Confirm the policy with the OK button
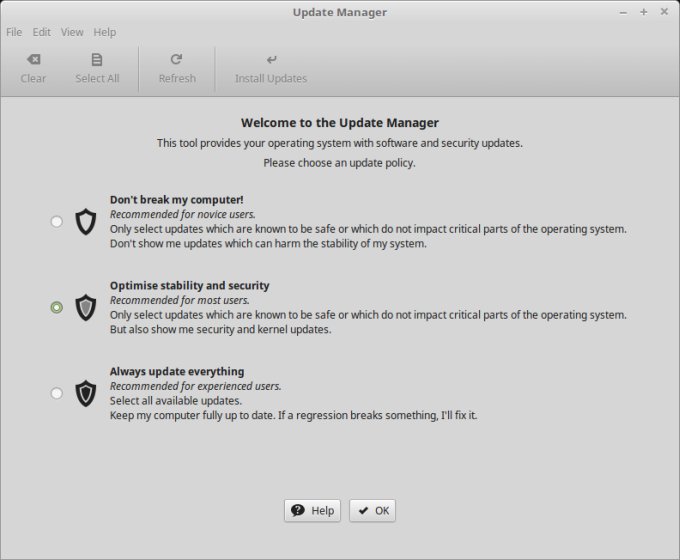Viewport: 680px width, 560px height. pos(373,511)
